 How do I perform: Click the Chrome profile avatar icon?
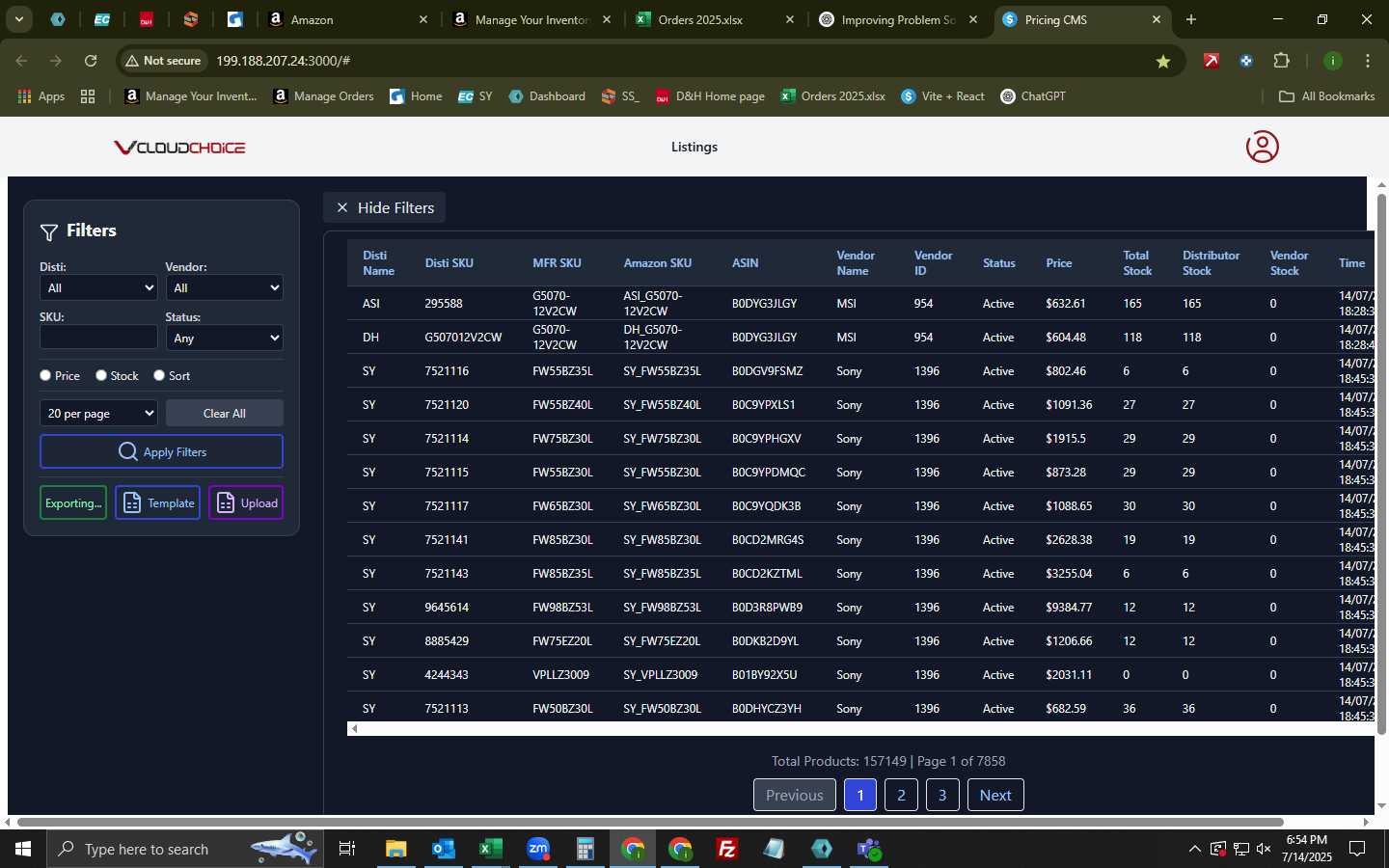(1333, 61)
